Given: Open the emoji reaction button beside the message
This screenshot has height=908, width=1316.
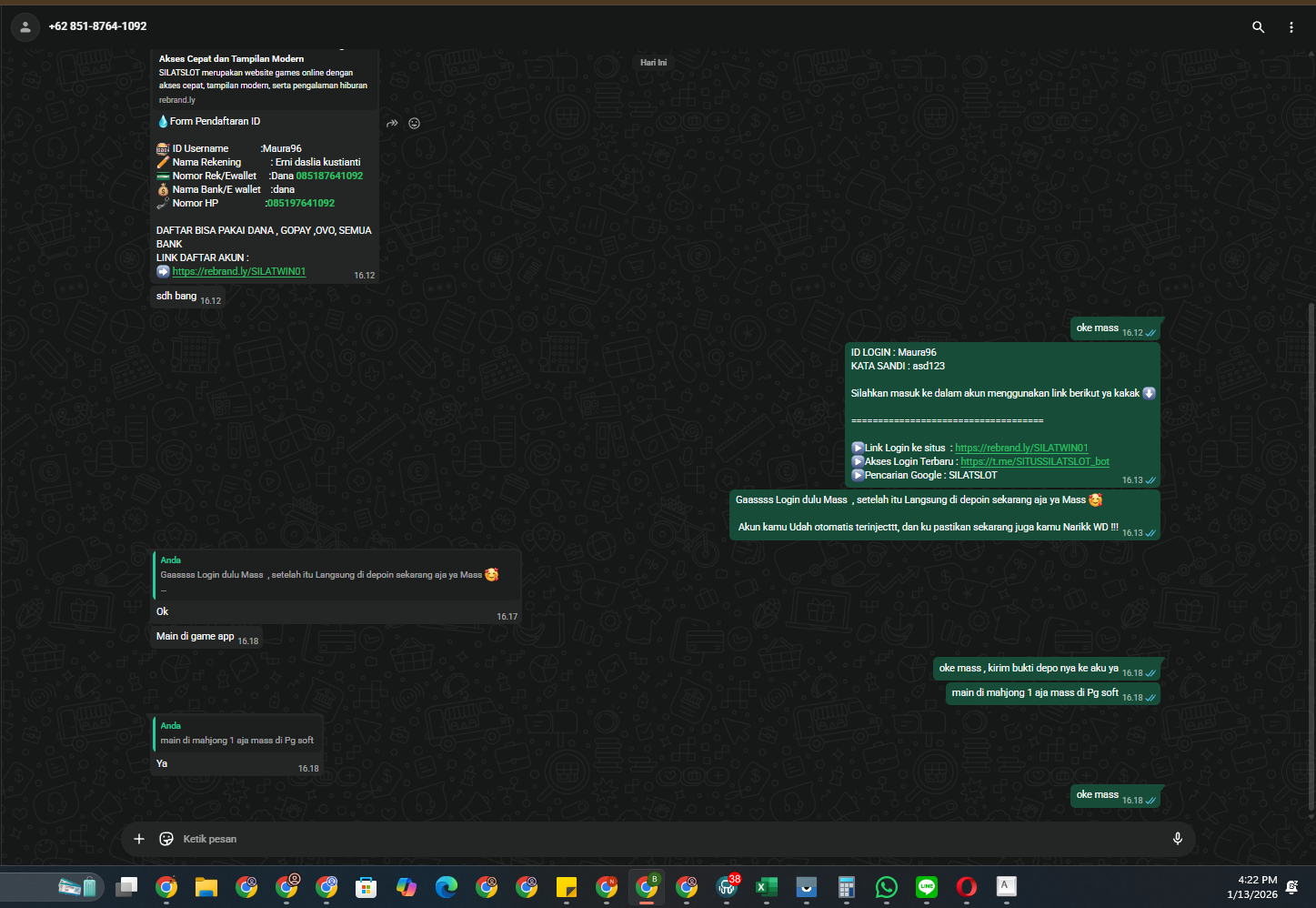Looking at the screenshot, I should click(414, 124).
